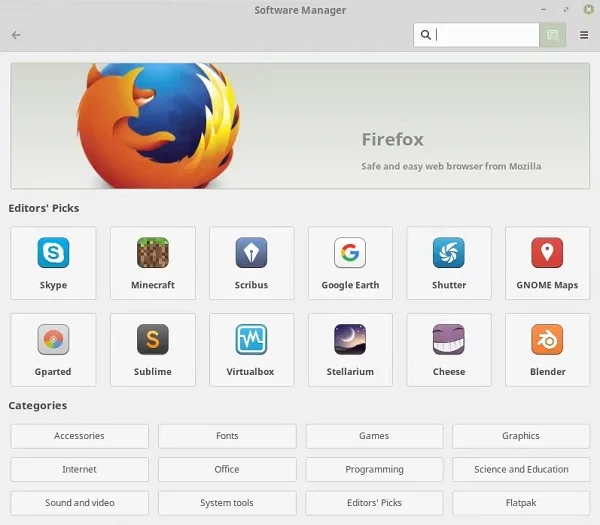This screenshot has height=525, width=600.
Task: Open the Stellarium night sky icon
Action: tap(350, 339)
